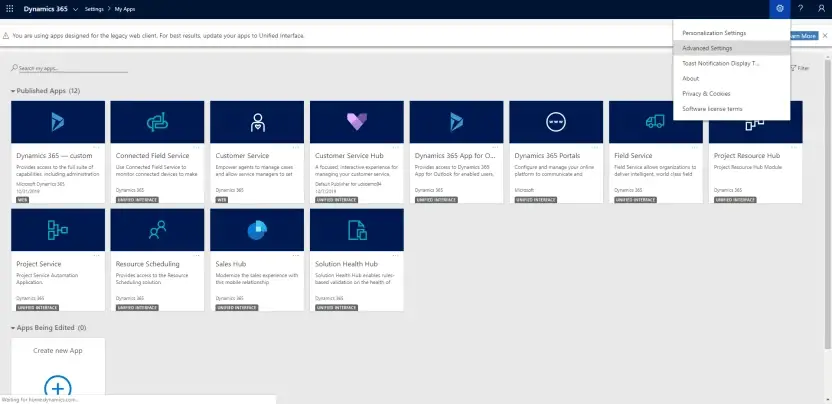Collapse the Apps Being Edited section
The height and width of the screenshot is (404, 832).
(x=13, y=328)
